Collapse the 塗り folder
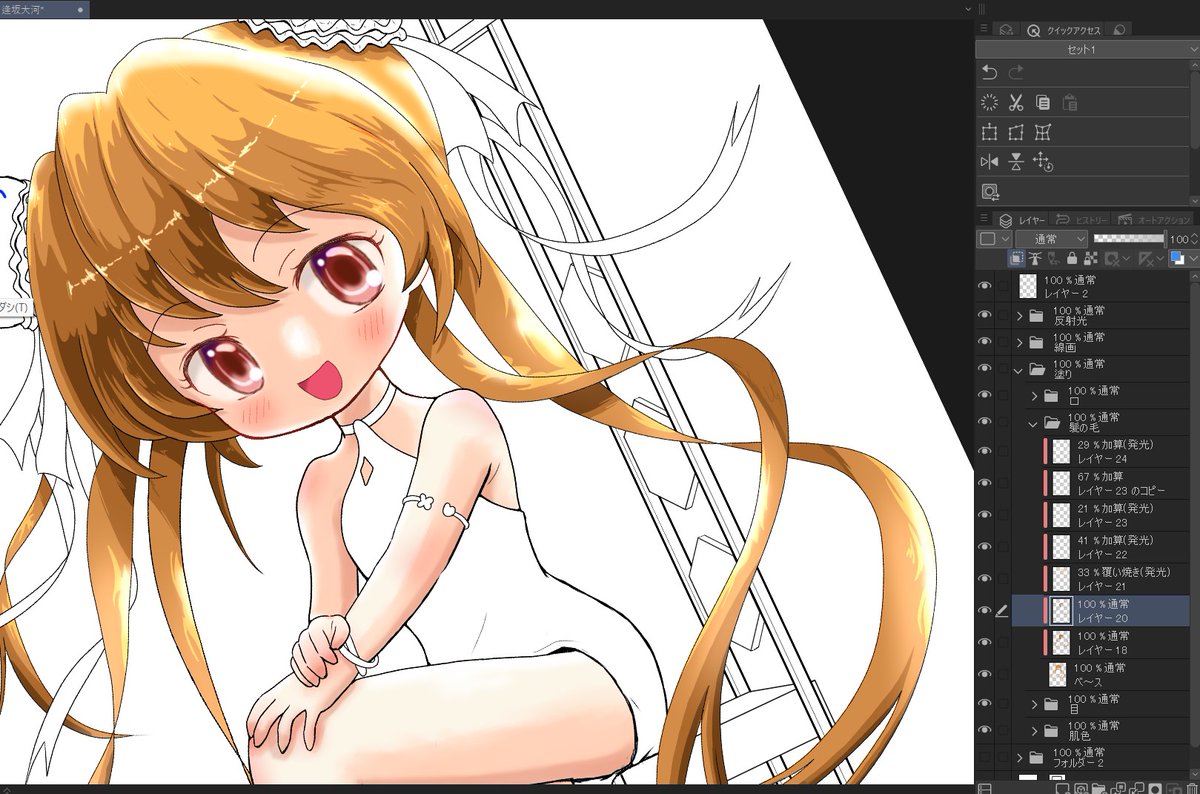Image resolution: width=1200 pixels, height=794 pixels. (1019, 370)
